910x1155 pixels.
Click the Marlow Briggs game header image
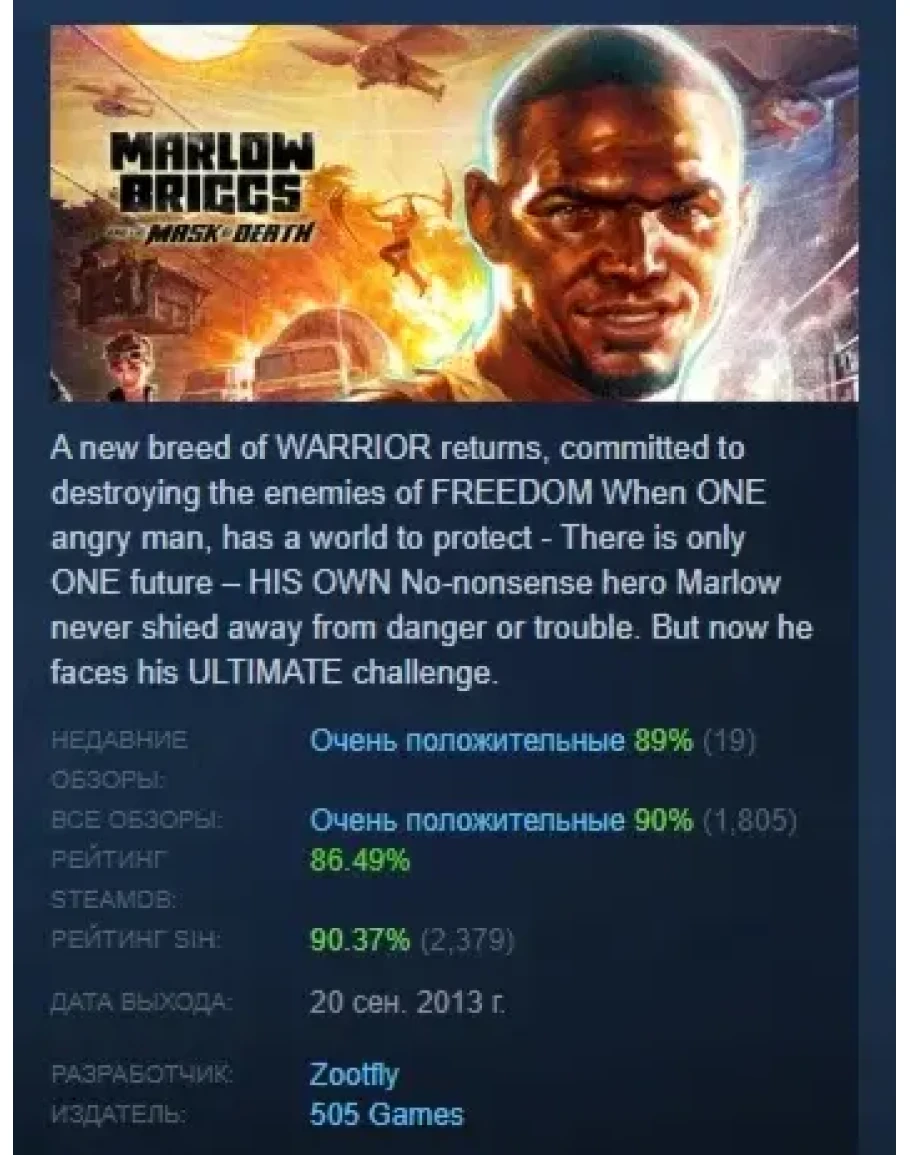point(454,214)
